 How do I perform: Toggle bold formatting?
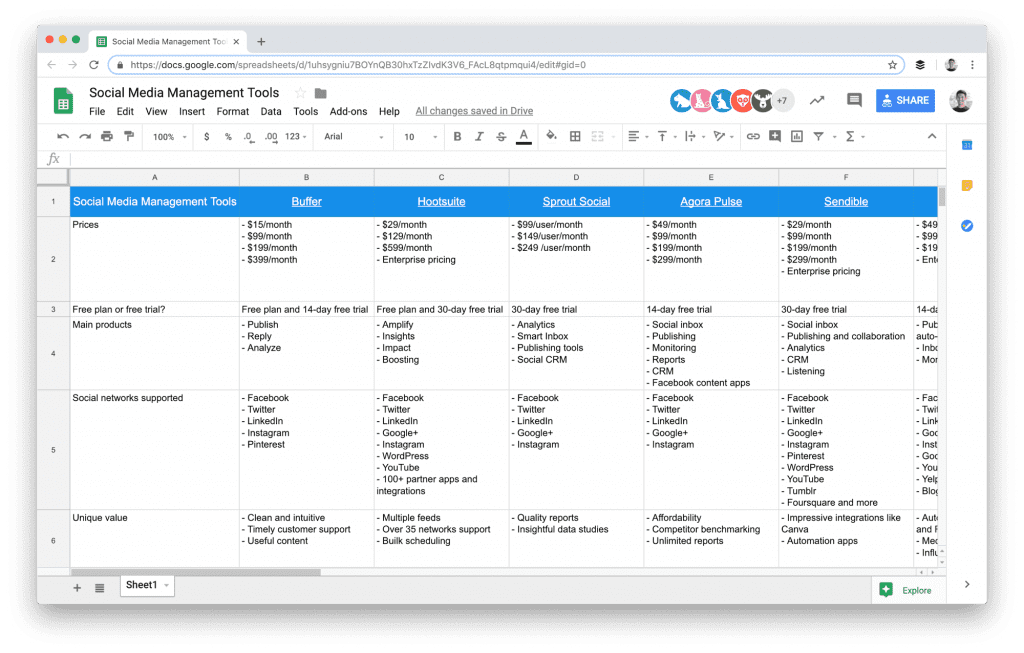click(x=457, y=137)
